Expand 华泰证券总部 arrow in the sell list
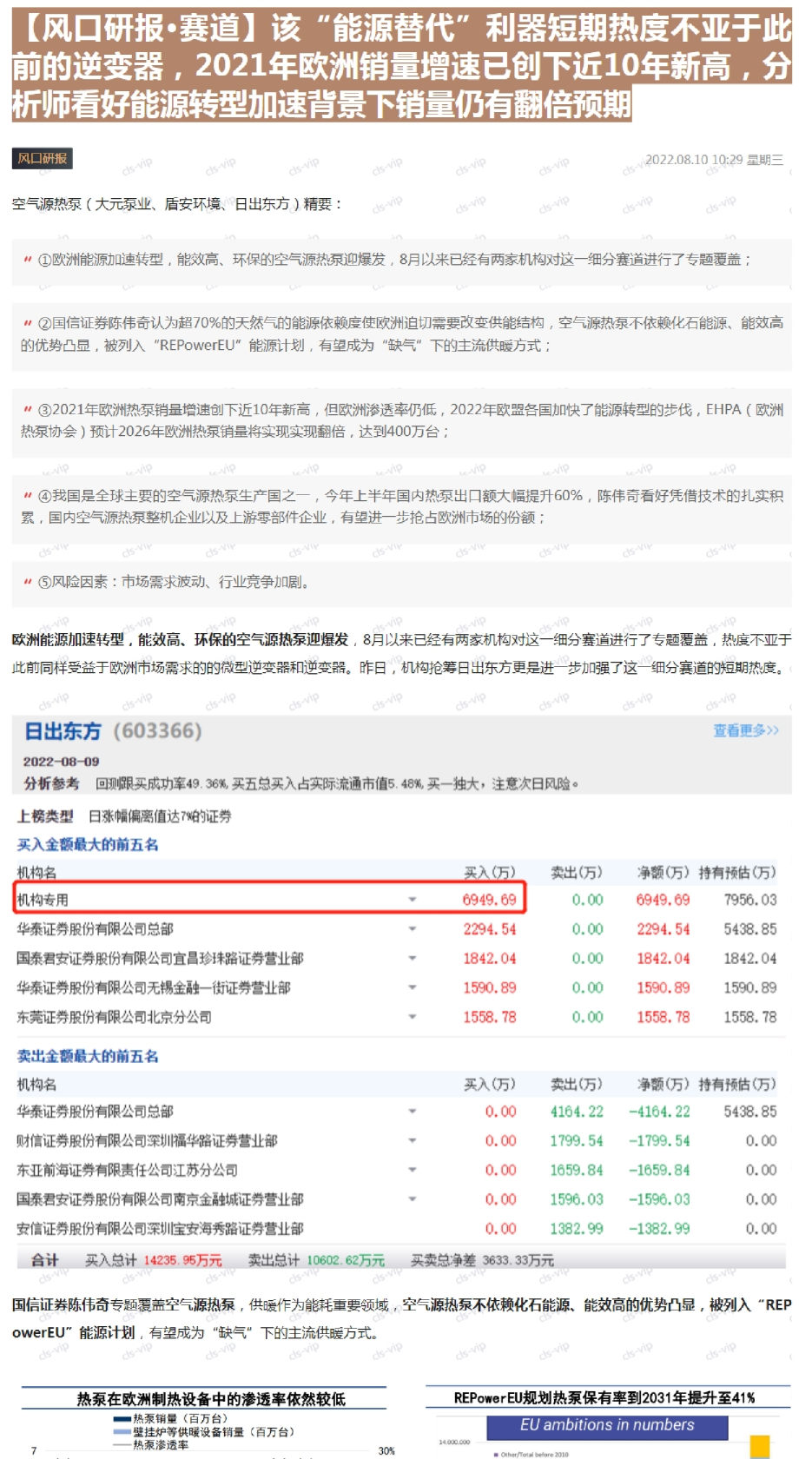812x1459 pixels. click(413, 1112)
